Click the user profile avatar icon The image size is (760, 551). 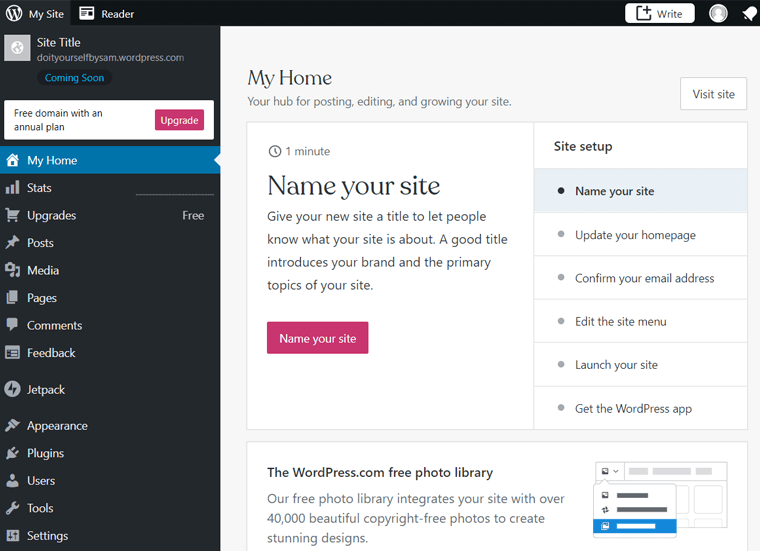coord(718,13)
